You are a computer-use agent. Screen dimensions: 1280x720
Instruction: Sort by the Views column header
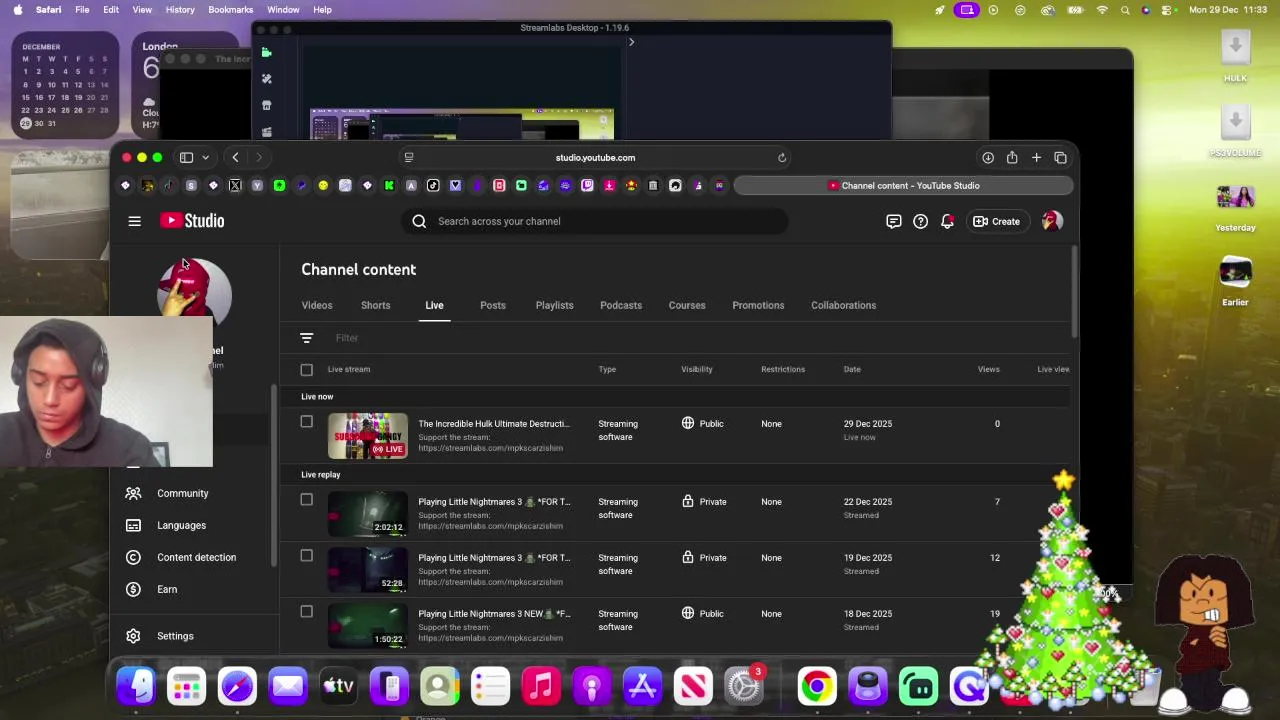tap(988, 369)
